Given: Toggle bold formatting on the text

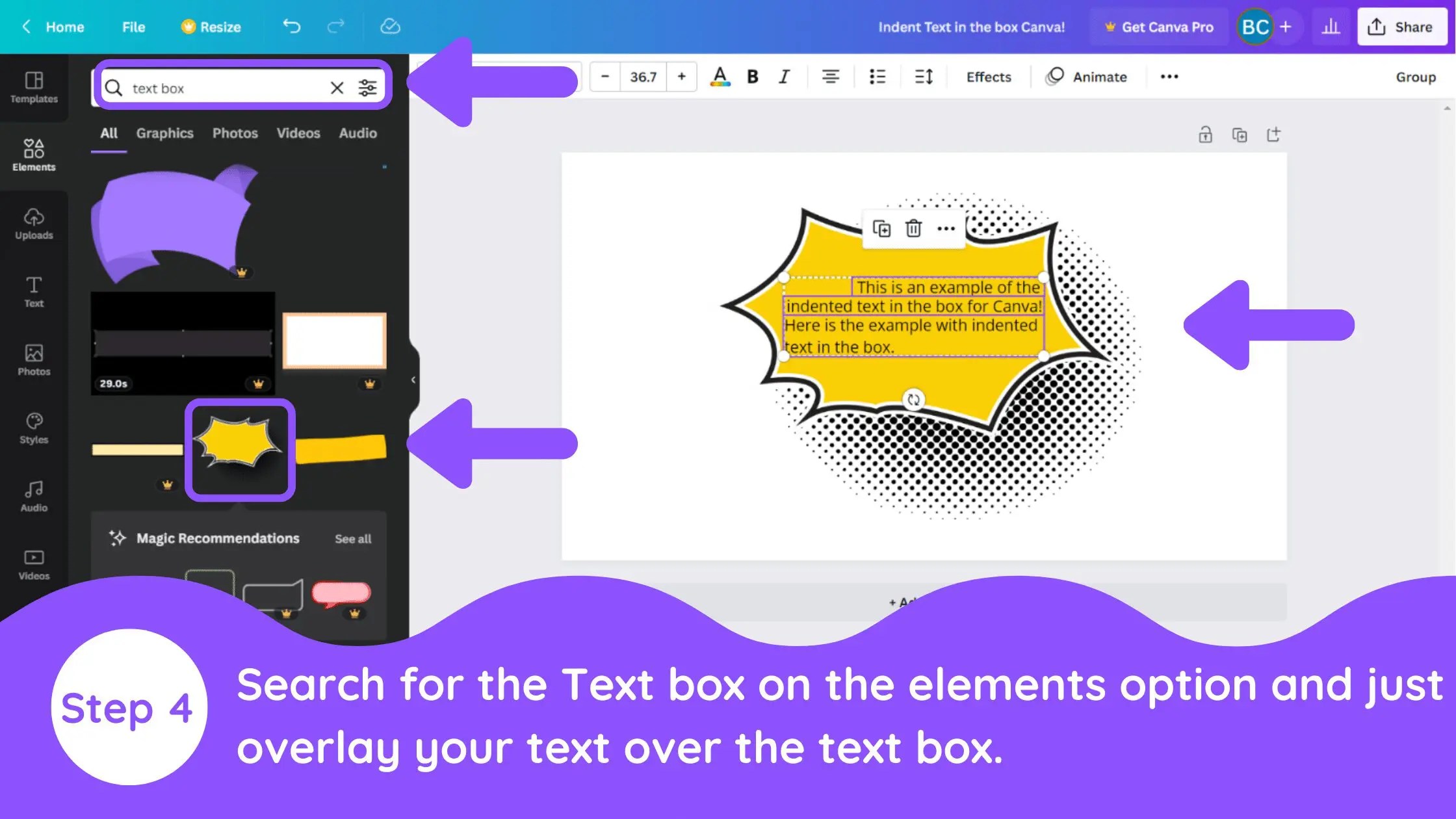Looking at the screenshot, I should pyautogui.click(x=752, y=76).
